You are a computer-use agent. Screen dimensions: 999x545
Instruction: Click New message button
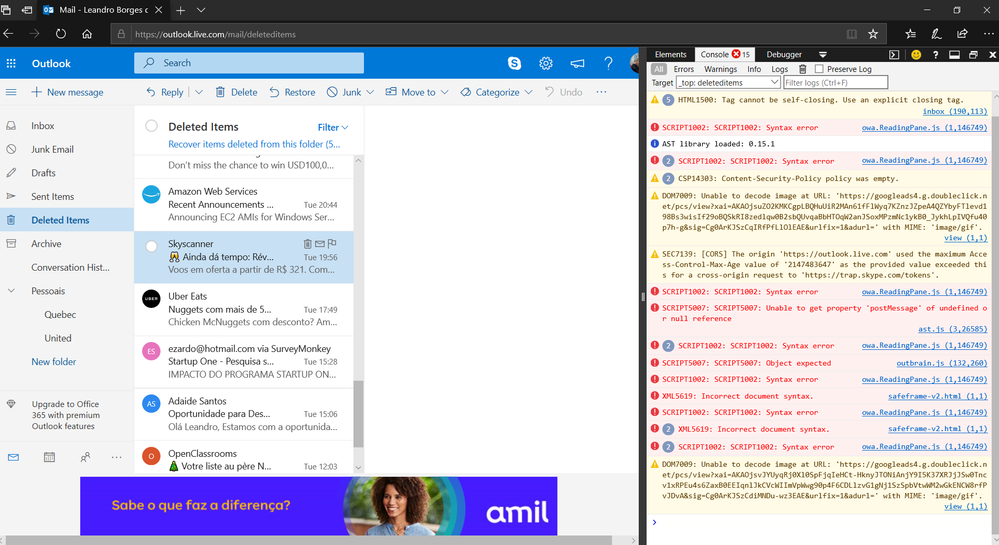click(x=67, y=92)
